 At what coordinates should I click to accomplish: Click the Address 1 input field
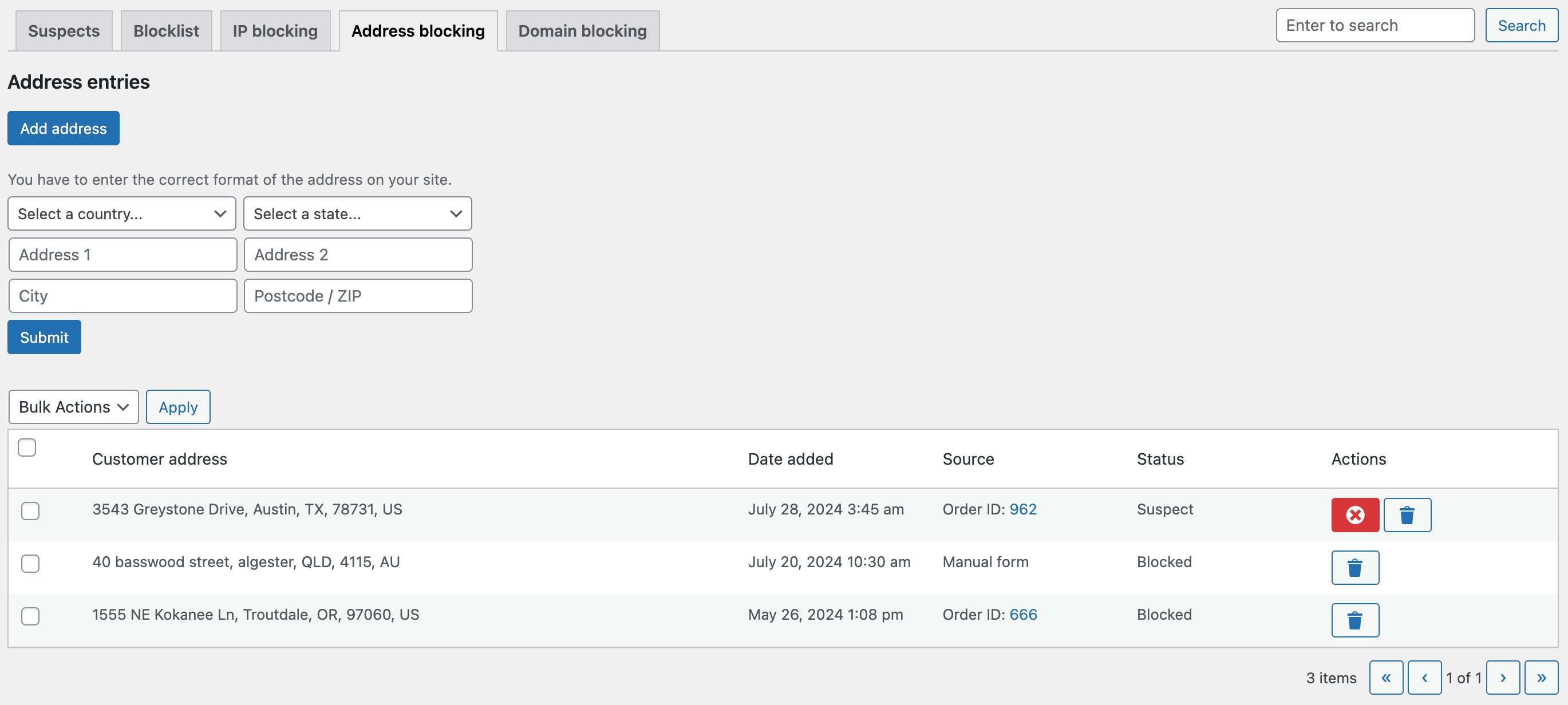(x=122, y=254)
